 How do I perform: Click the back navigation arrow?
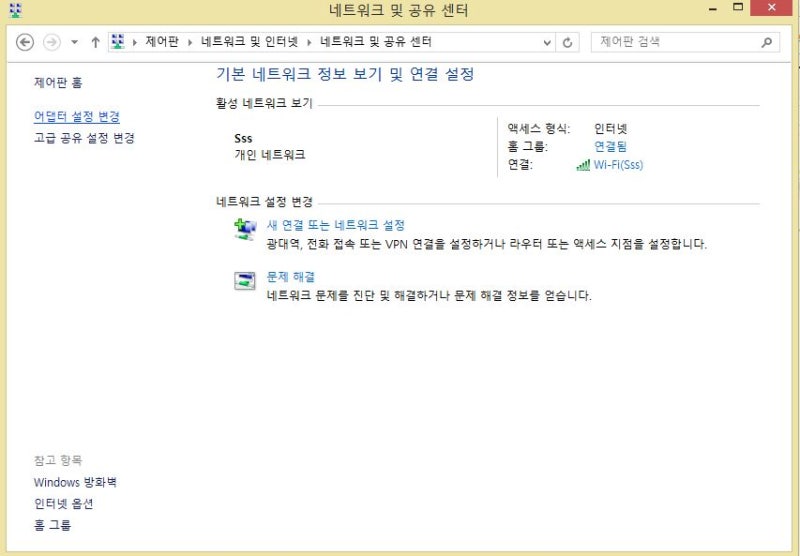25,42
